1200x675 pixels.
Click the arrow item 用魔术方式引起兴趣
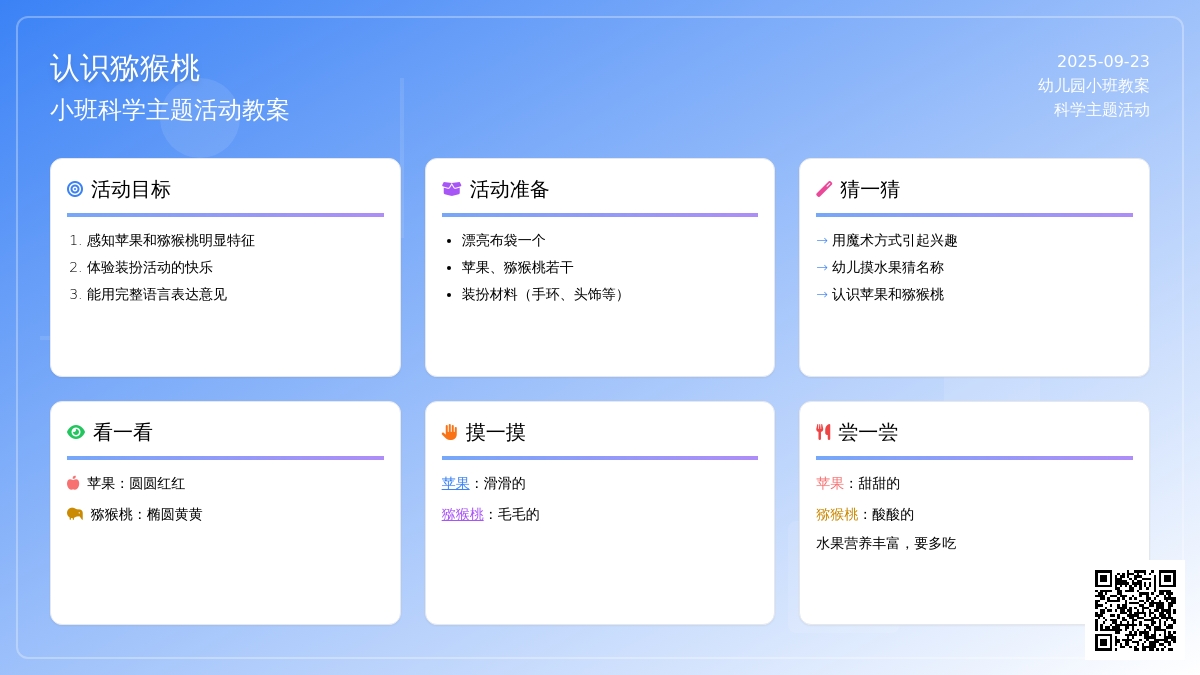pyautogui.click(x=894, y=240)
